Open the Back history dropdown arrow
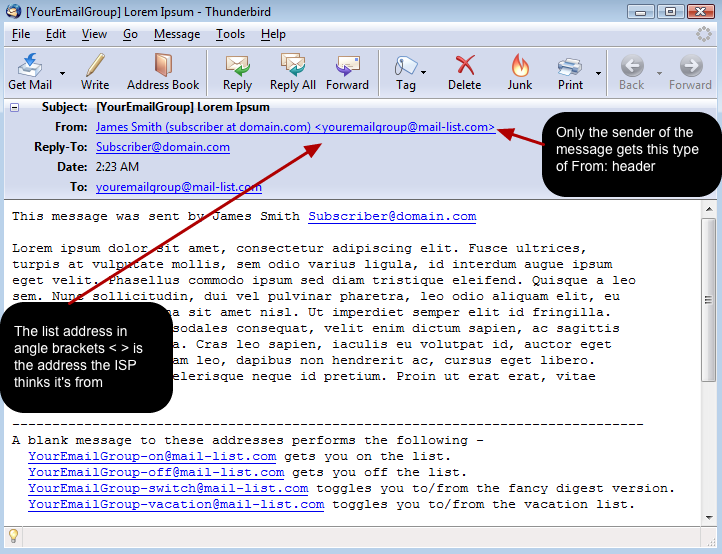Screen dimensions: 722x554 [659, 73]
